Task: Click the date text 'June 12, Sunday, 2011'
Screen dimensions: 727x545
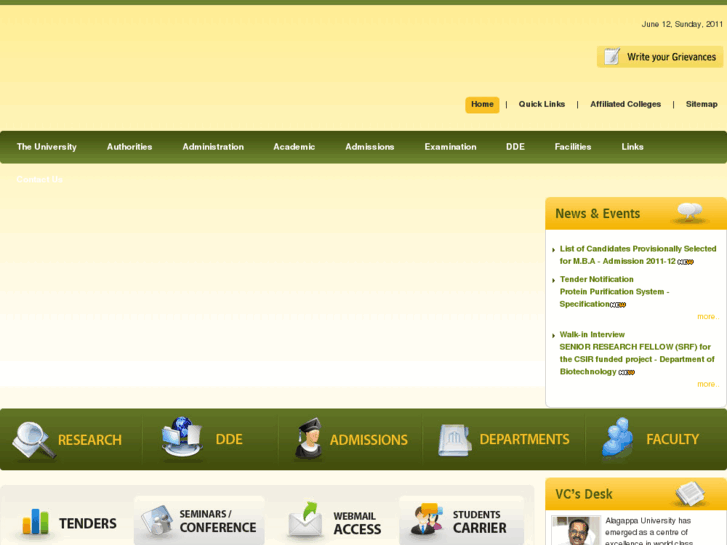Action: point(682,24)
